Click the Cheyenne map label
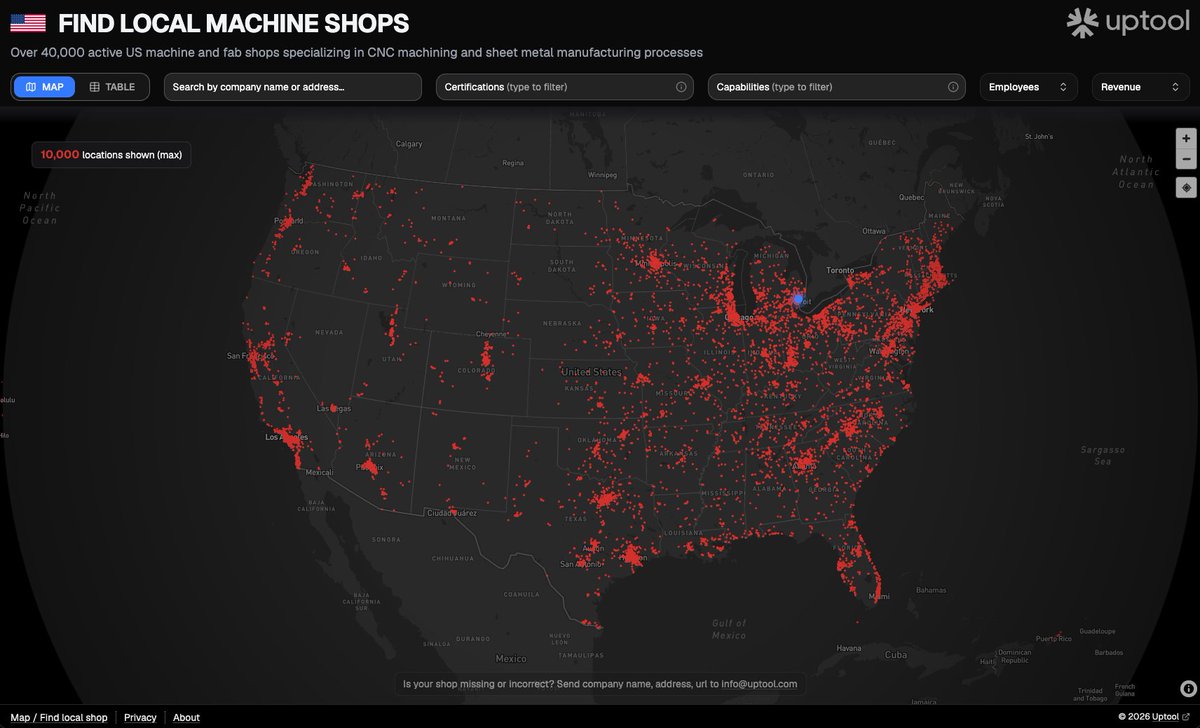 click(491, 334)
